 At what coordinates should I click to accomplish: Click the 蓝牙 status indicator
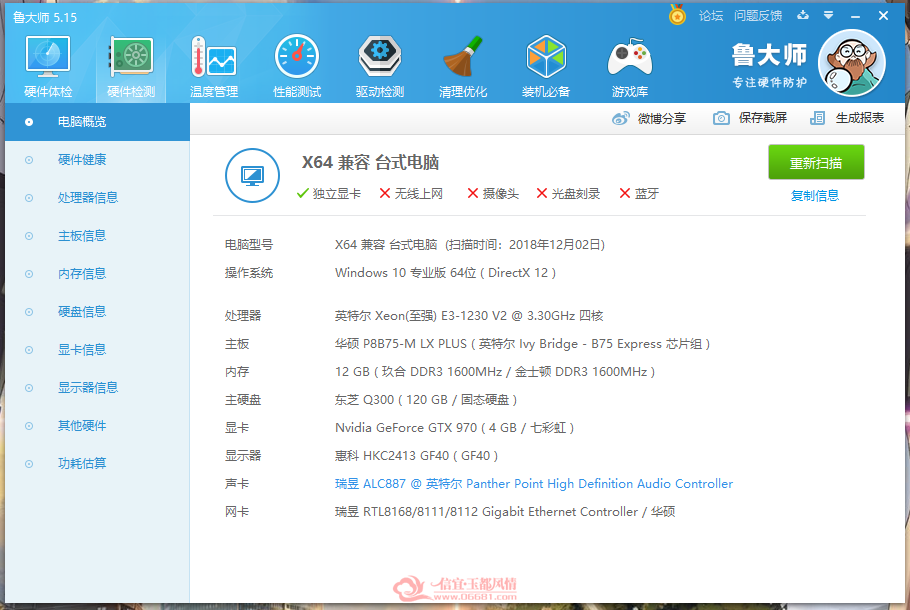639,194
